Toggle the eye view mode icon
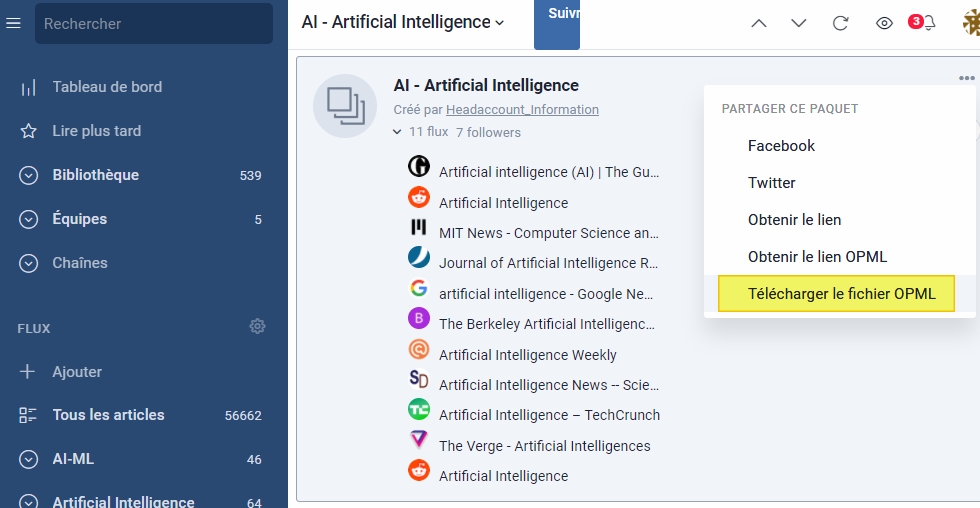 (x=884, y=23)
